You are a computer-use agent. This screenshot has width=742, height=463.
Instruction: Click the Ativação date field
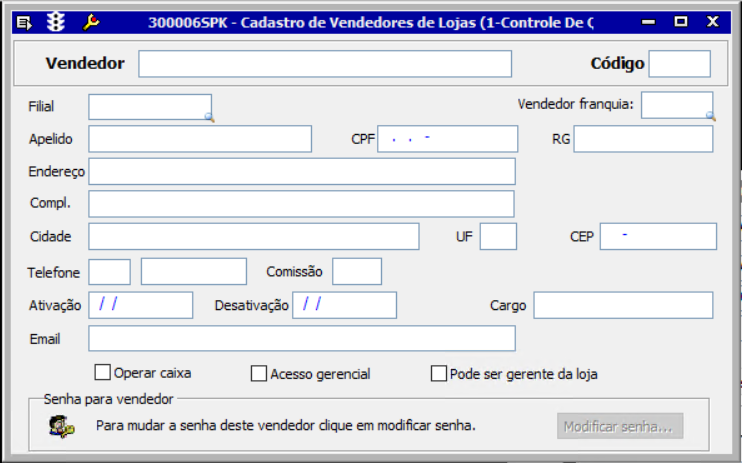[x=141, y=305]
